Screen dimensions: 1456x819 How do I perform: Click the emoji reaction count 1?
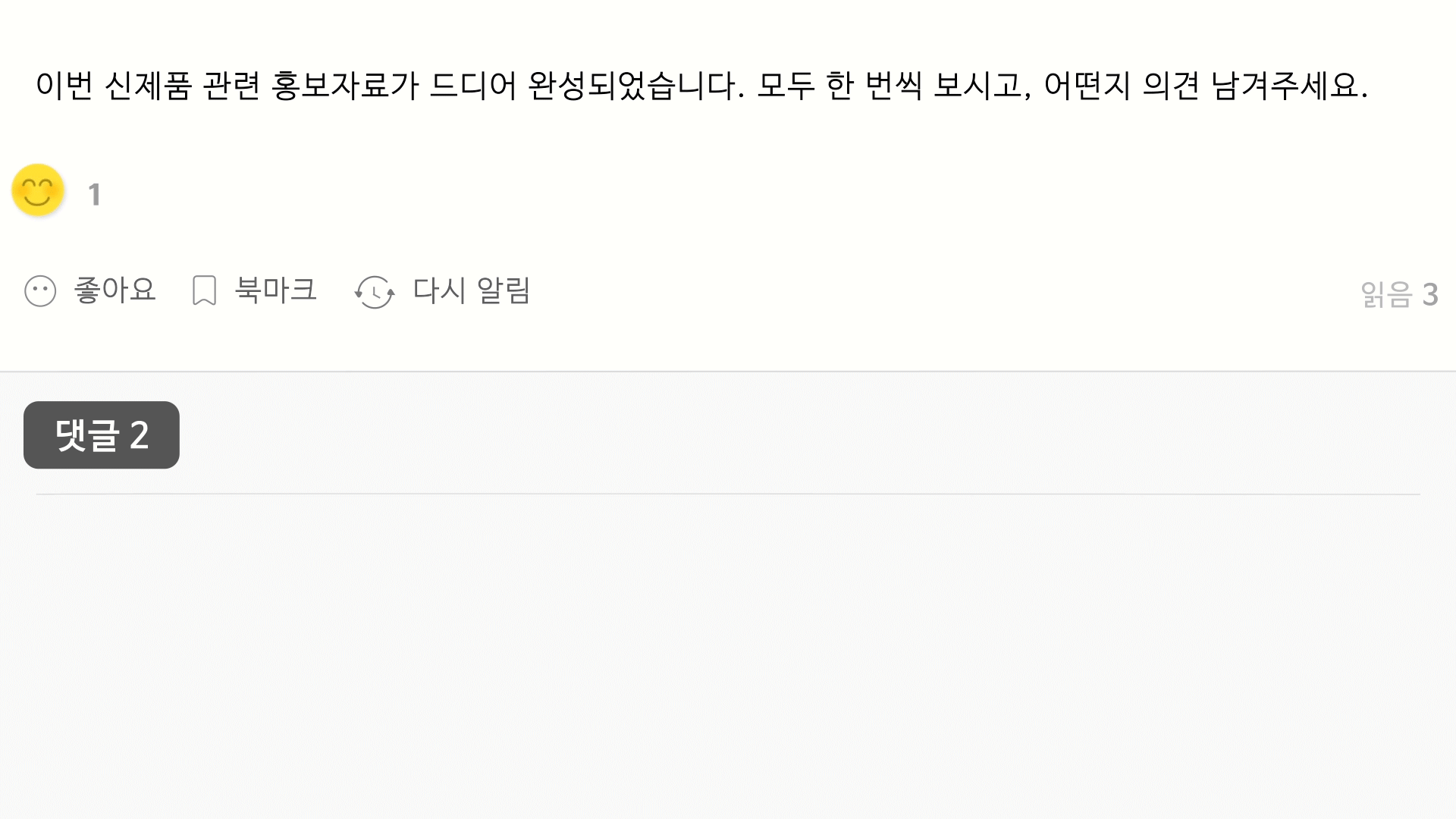(x=94, y=195)
